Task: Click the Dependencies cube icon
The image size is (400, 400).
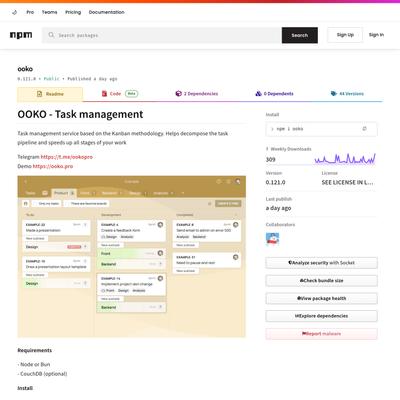Action: (x=178, y=94)
